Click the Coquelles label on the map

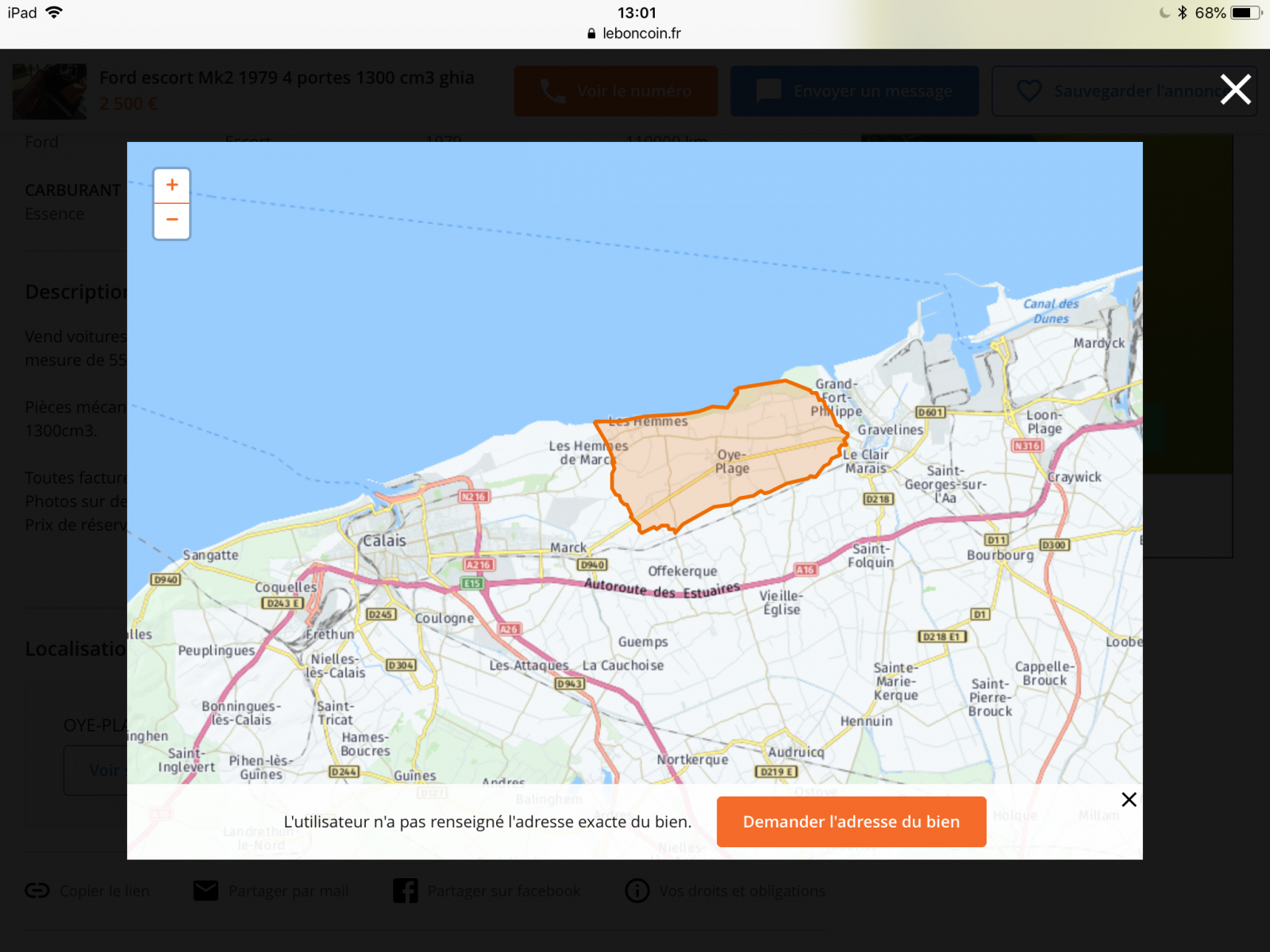point(286,587)
